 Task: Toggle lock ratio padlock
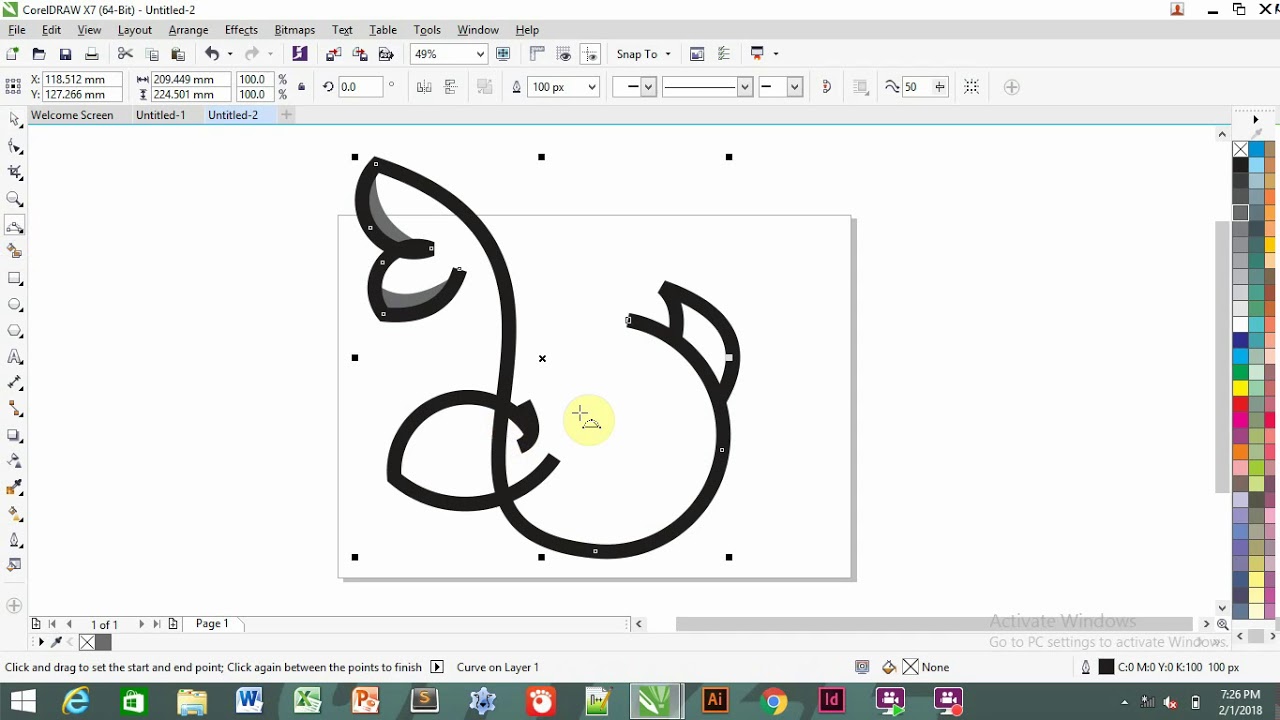tap(301, 87)
